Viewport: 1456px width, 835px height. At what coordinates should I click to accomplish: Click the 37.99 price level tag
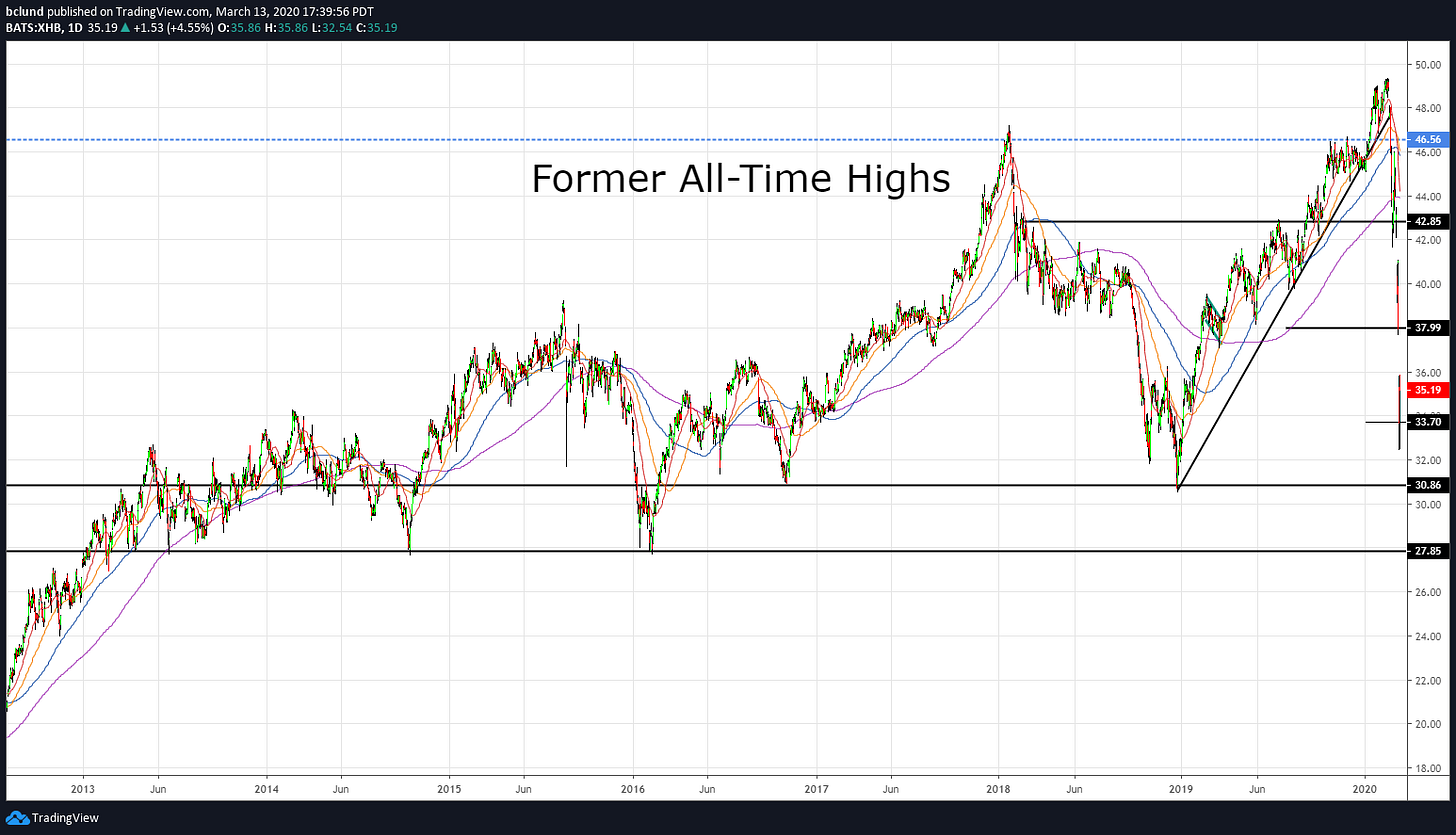click(1424, 328)
